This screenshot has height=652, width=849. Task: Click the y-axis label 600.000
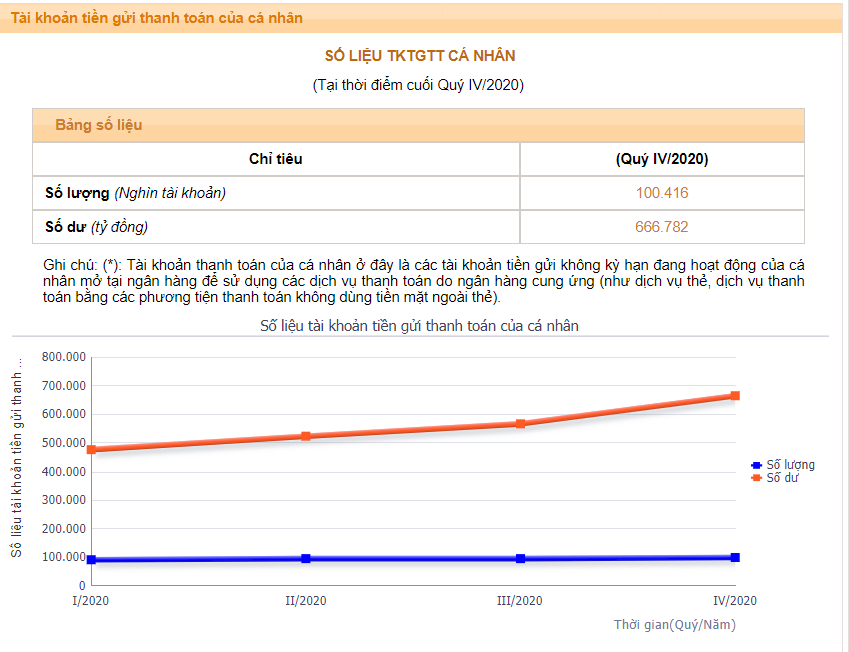64,414
